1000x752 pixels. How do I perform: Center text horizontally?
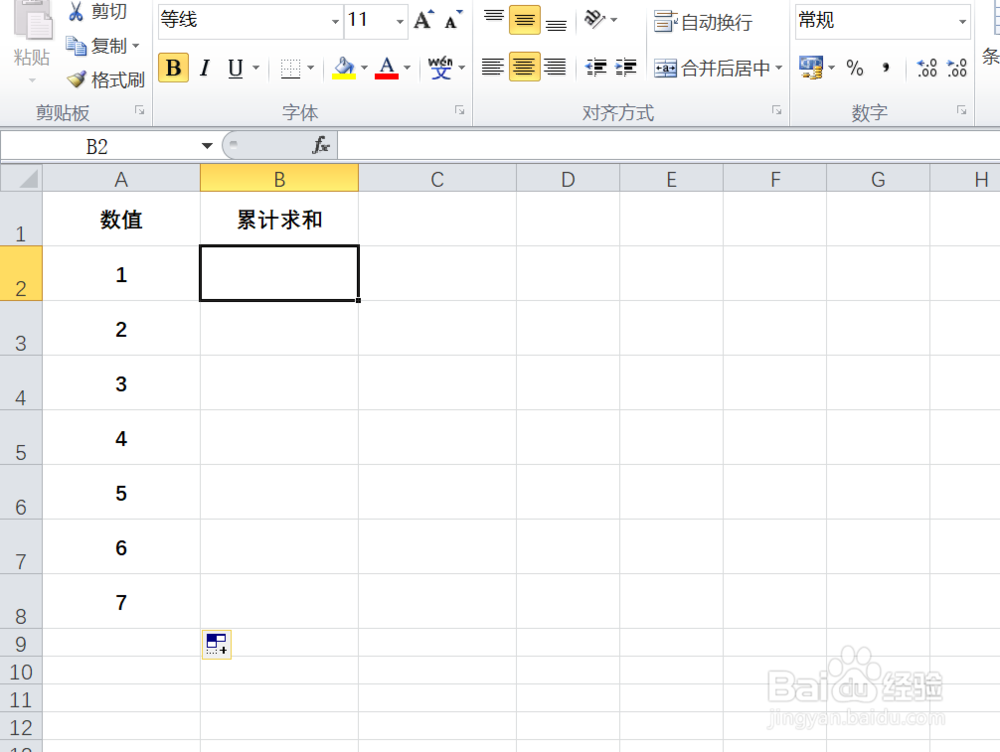pyautogui.click(x=524, y=67)
